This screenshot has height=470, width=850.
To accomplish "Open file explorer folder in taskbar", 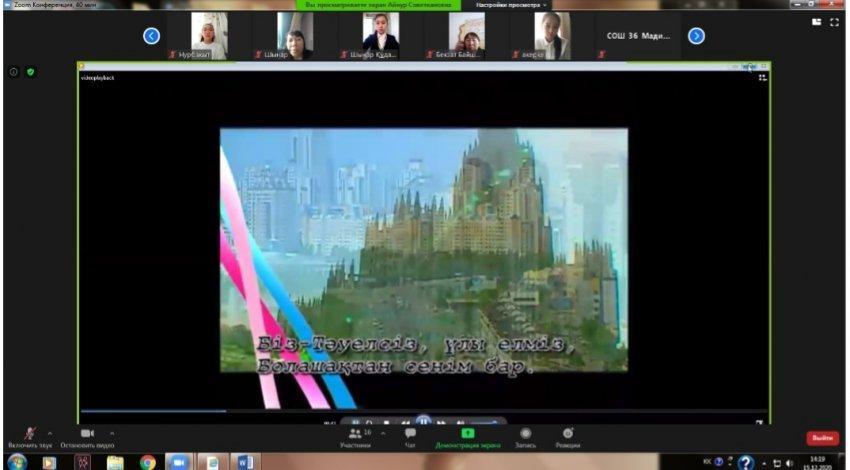I will pyautogui.click(x=115, y=462).
